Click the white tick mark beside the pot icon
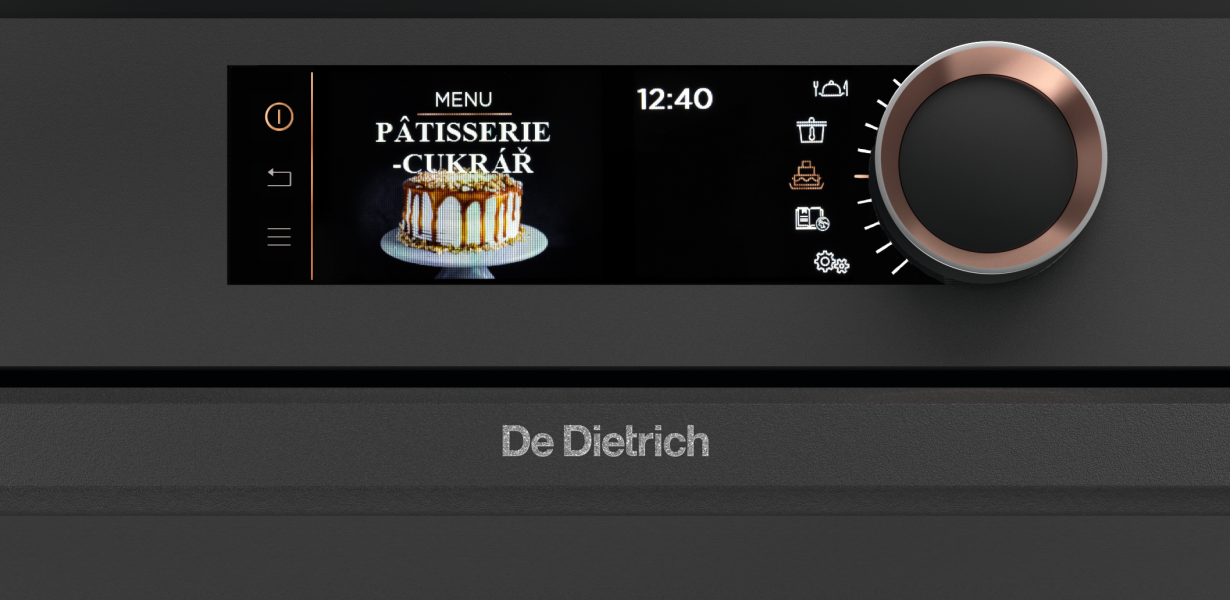The image size is (1230, 600). tap(870, 126)
